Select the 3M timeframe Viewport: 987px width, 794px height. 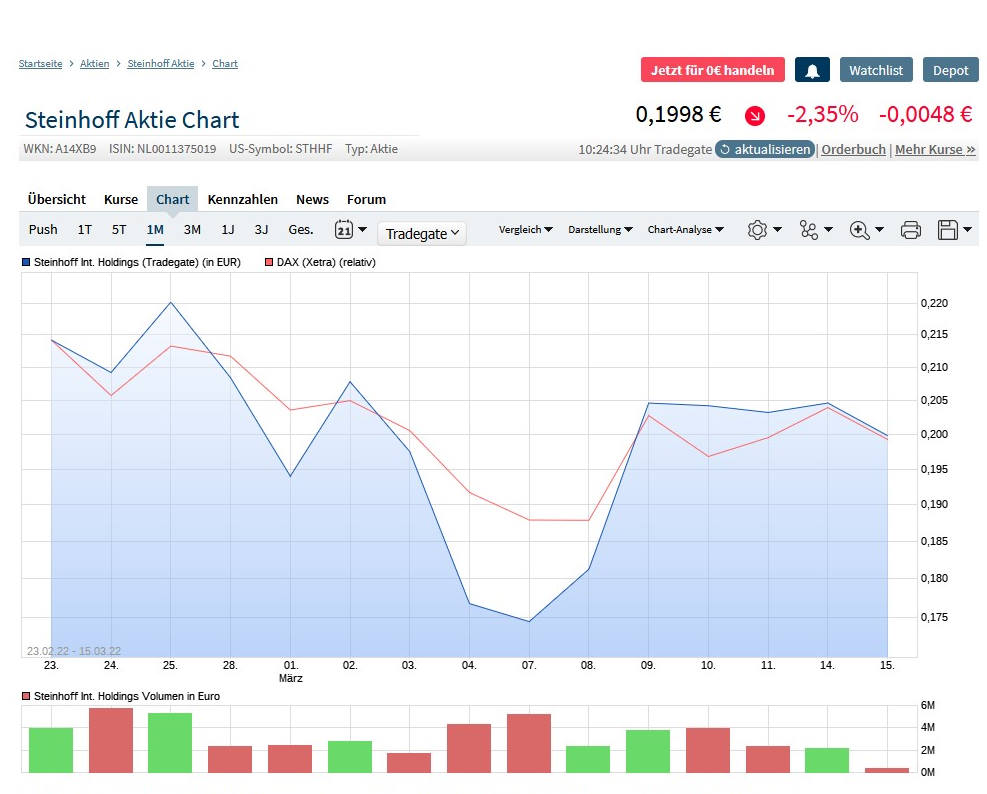point(192,229)
